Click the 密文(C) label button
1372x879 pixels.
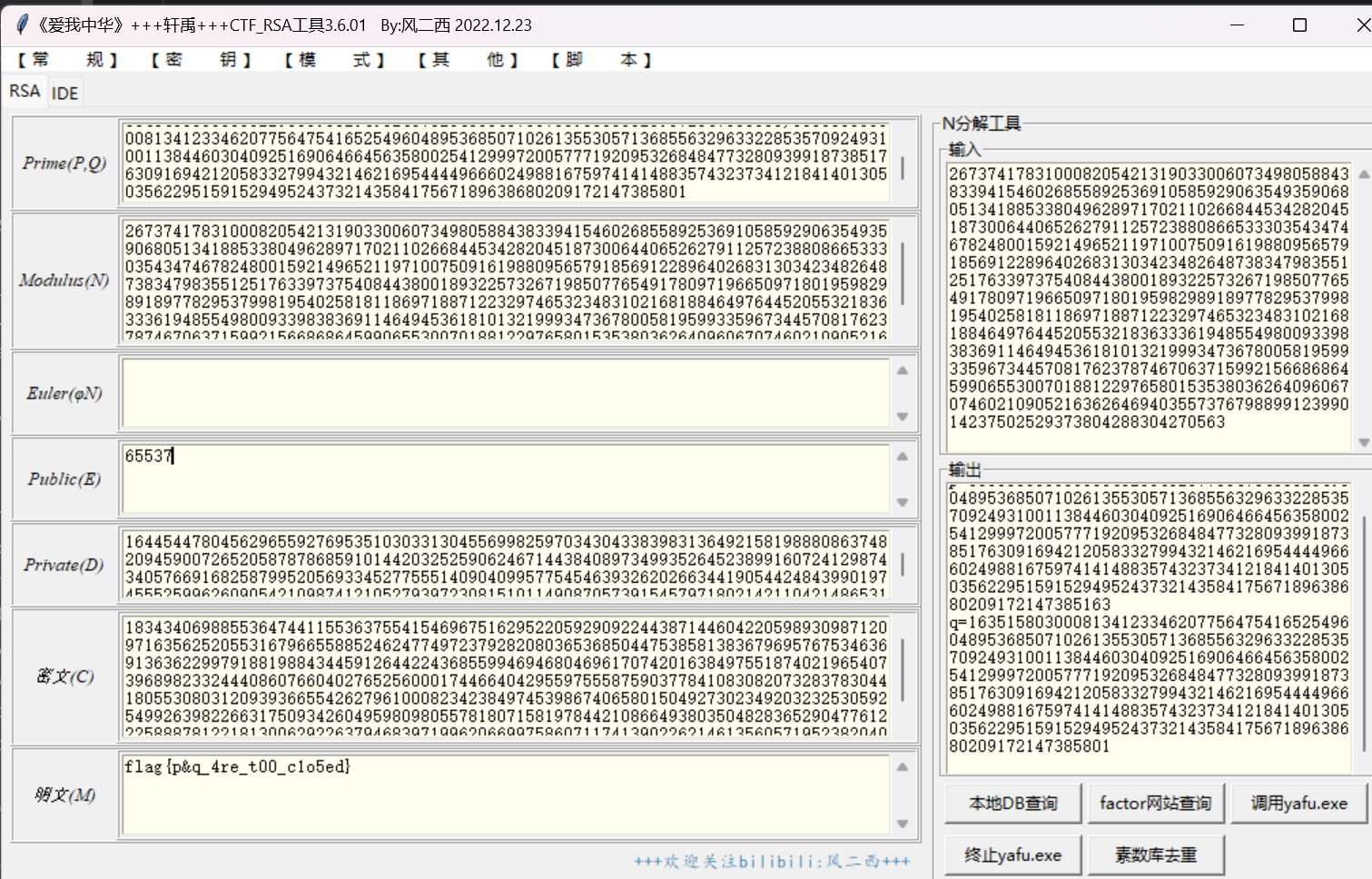(x=64, y=676)
